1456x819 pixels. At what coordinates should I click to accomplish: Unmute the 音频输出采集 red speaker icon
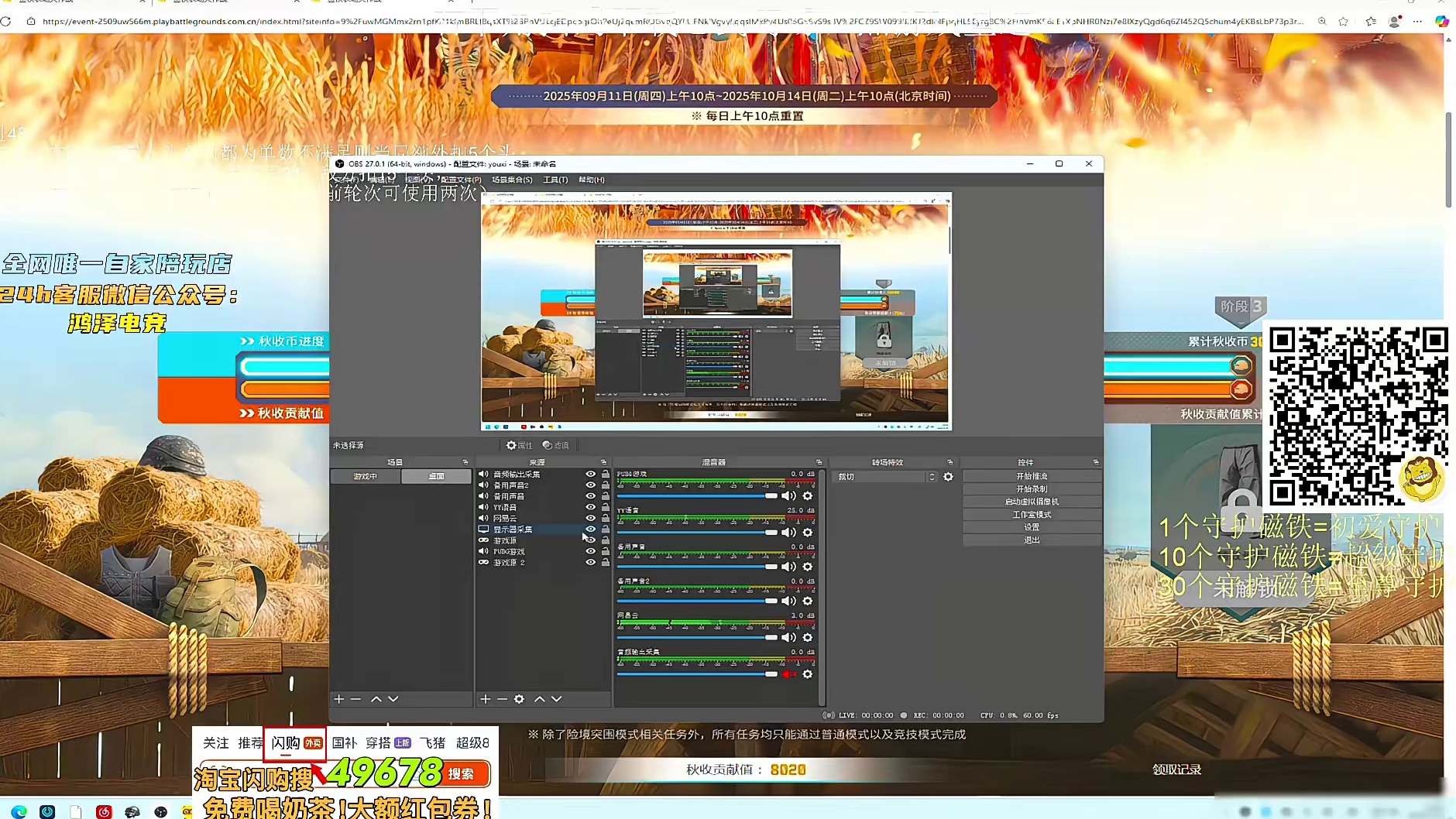[x=788, y=674]
